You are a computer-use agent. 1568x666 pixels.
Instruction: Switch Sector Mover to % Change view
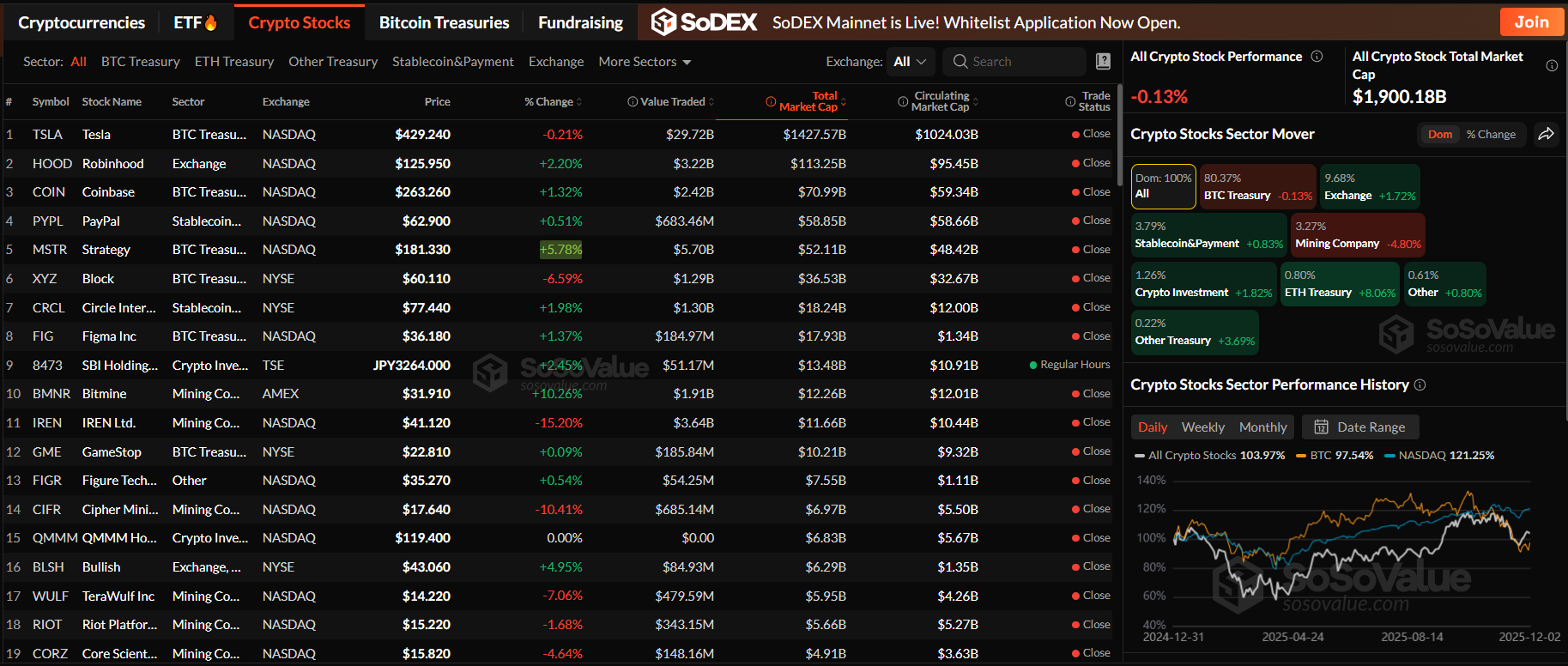pos(1491,135)
